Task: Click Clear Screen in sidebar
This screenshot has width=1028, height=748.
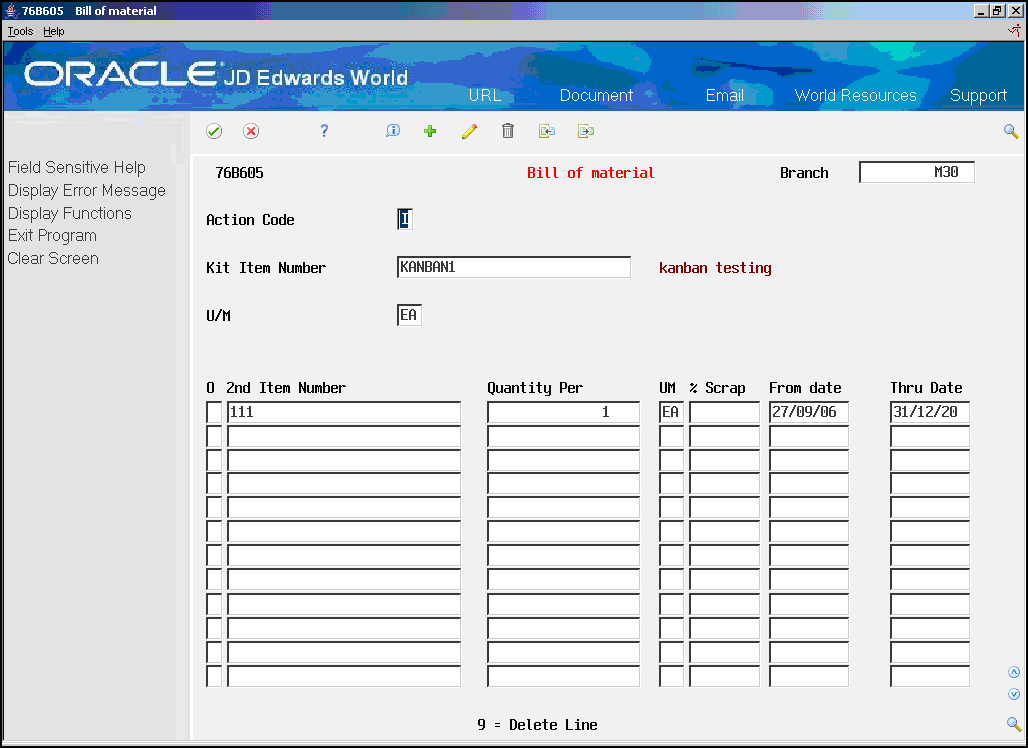Action: tap(53, 258)
